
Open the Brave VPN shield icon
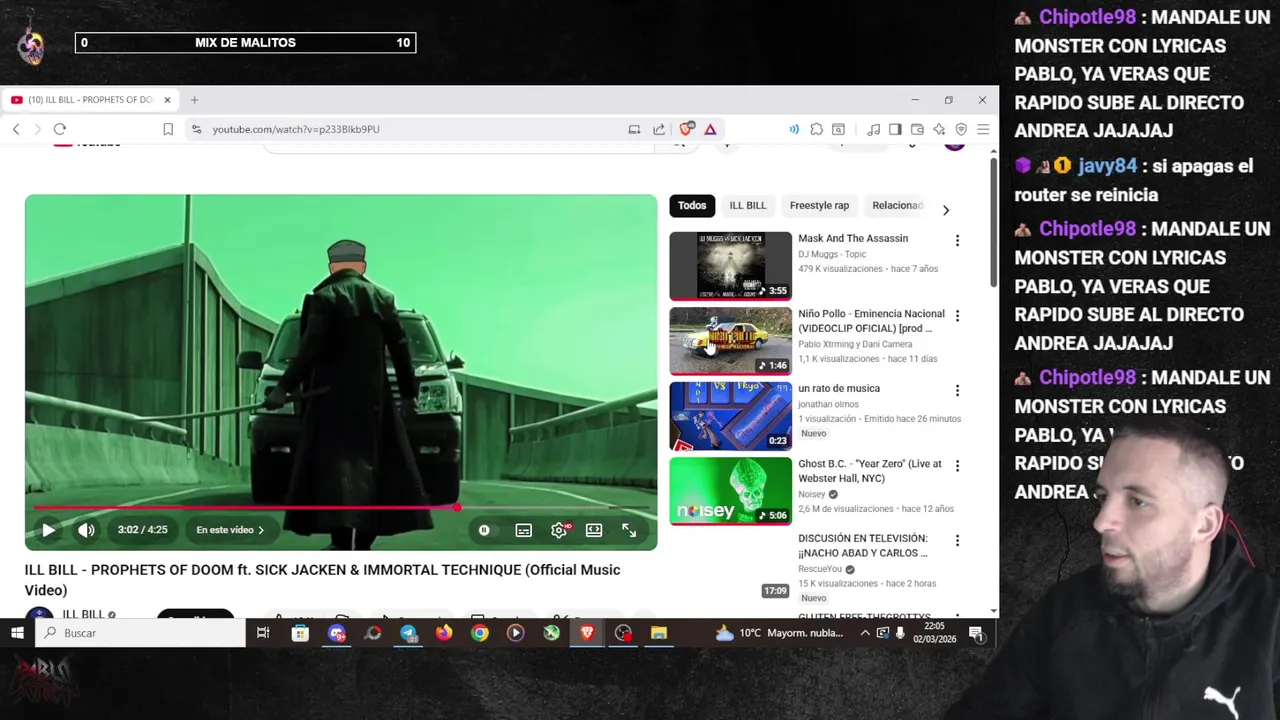[x=961, y=129]
